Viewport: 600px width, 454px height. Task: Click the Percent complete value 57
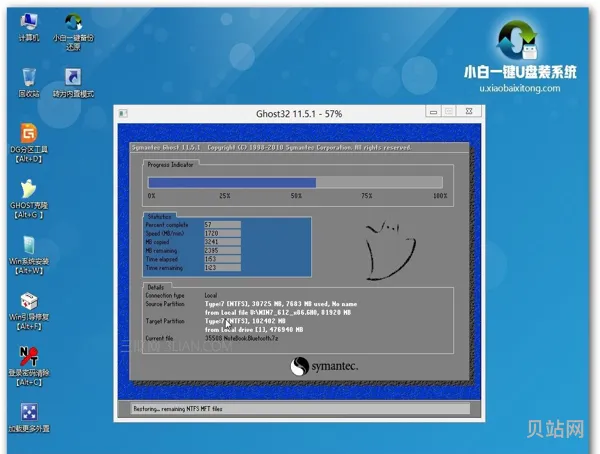pyautogui.click(x=222, y=225)
